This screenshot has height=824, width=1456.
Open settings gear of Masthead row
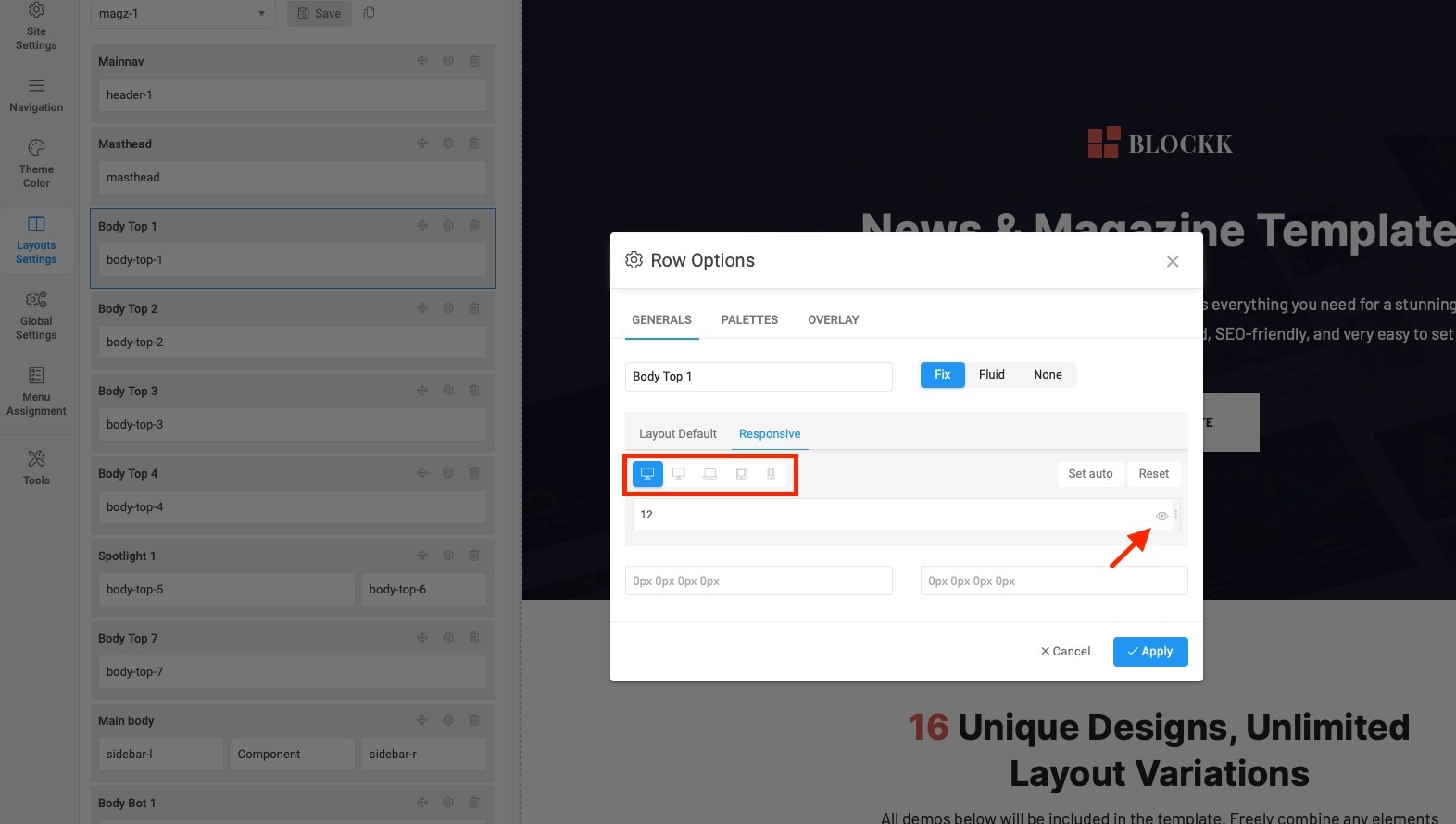point(448,144)
